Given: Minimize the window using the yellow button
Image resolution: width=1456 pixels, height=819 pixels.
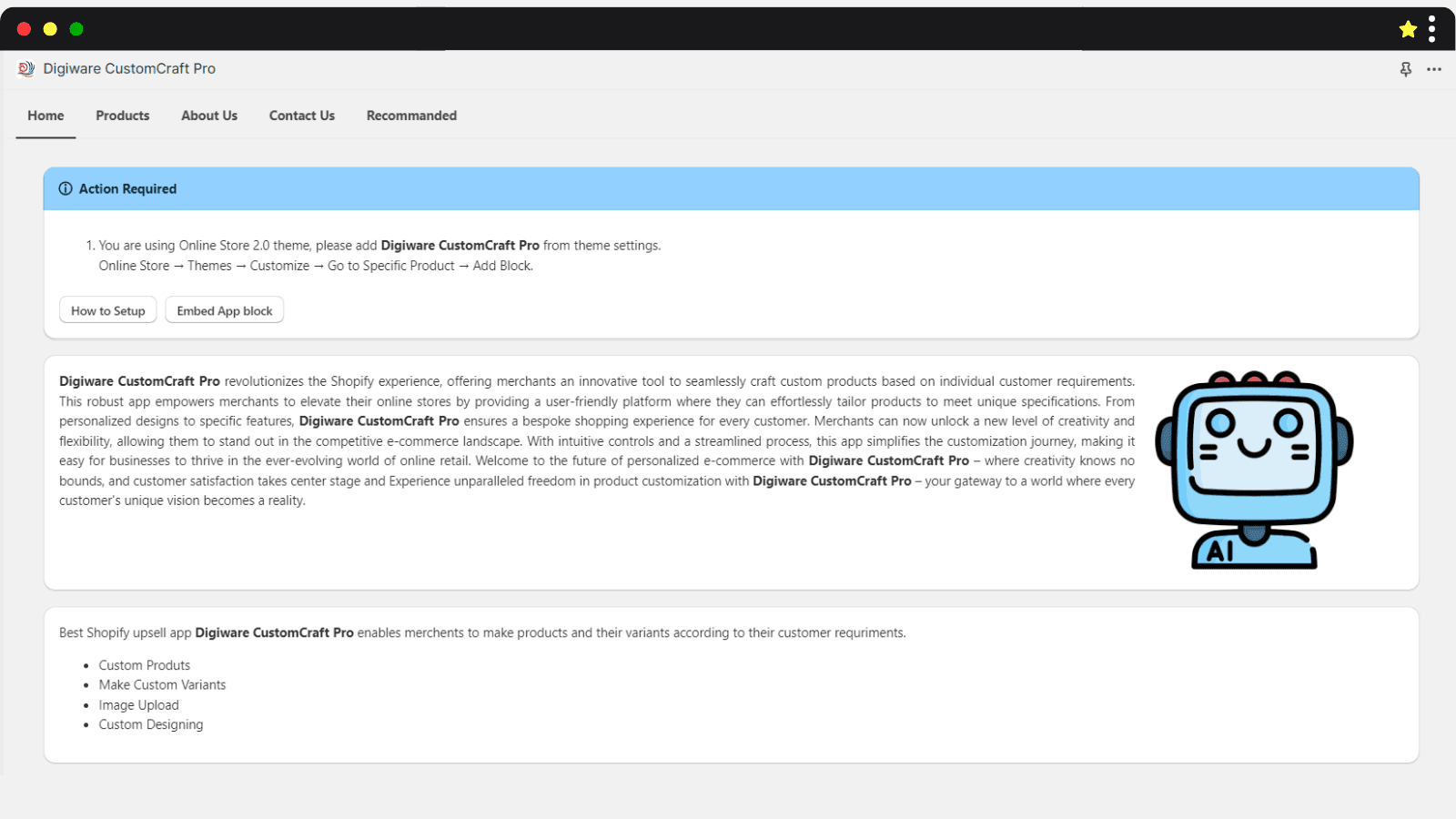Looking at the screenshot, I should pos(50,29).
